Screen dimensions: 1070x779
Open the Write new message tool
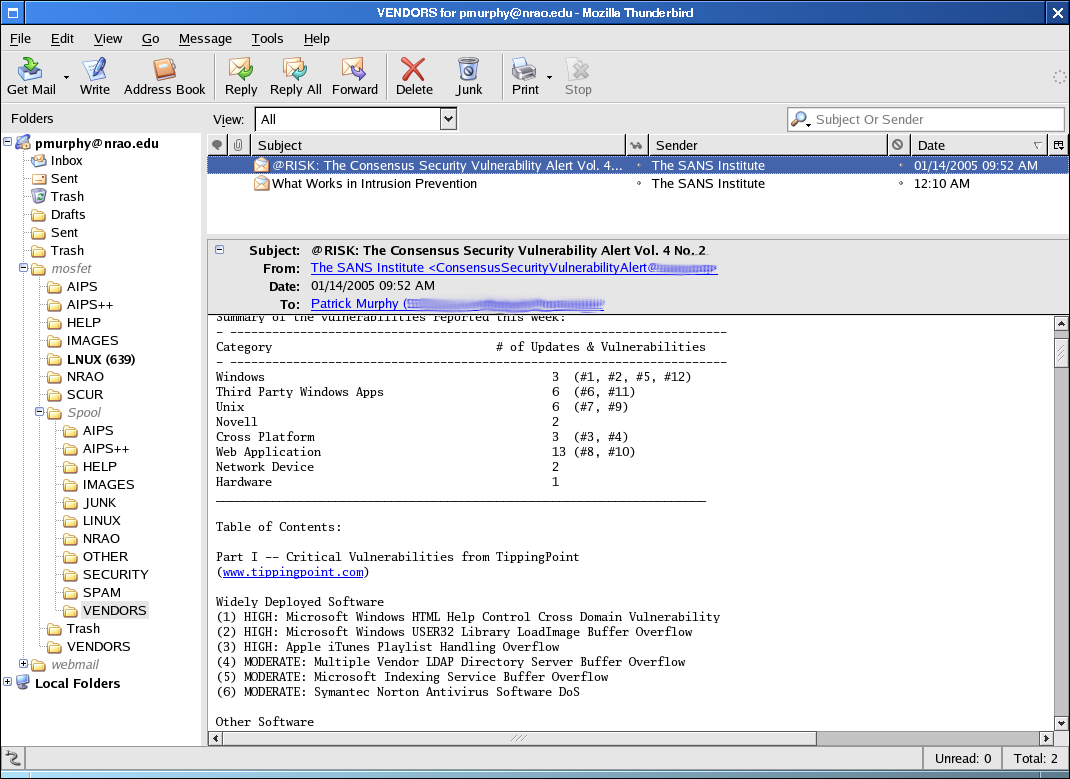94,76
